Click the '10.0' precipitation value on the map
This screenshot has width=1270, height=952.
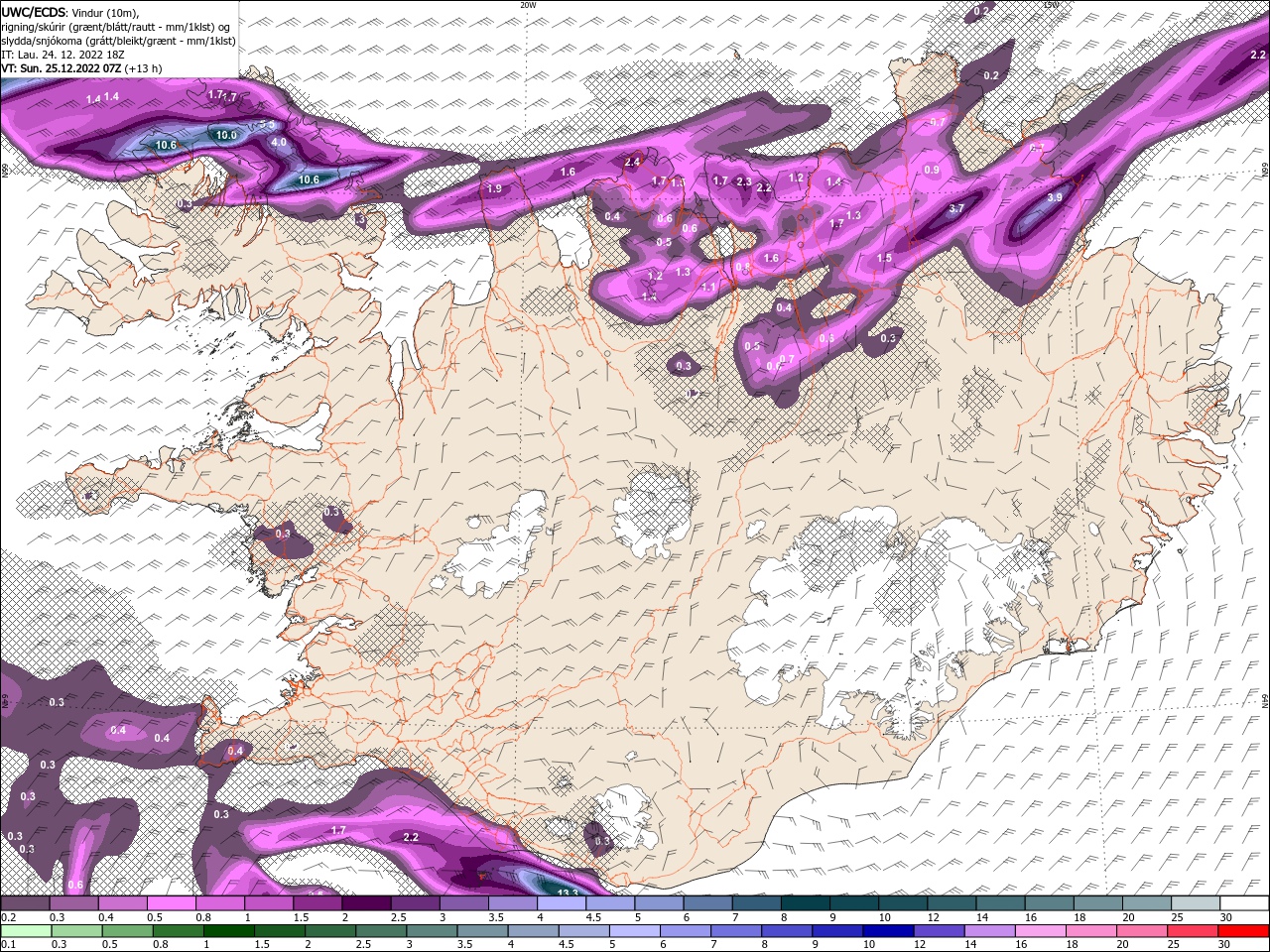226,135
